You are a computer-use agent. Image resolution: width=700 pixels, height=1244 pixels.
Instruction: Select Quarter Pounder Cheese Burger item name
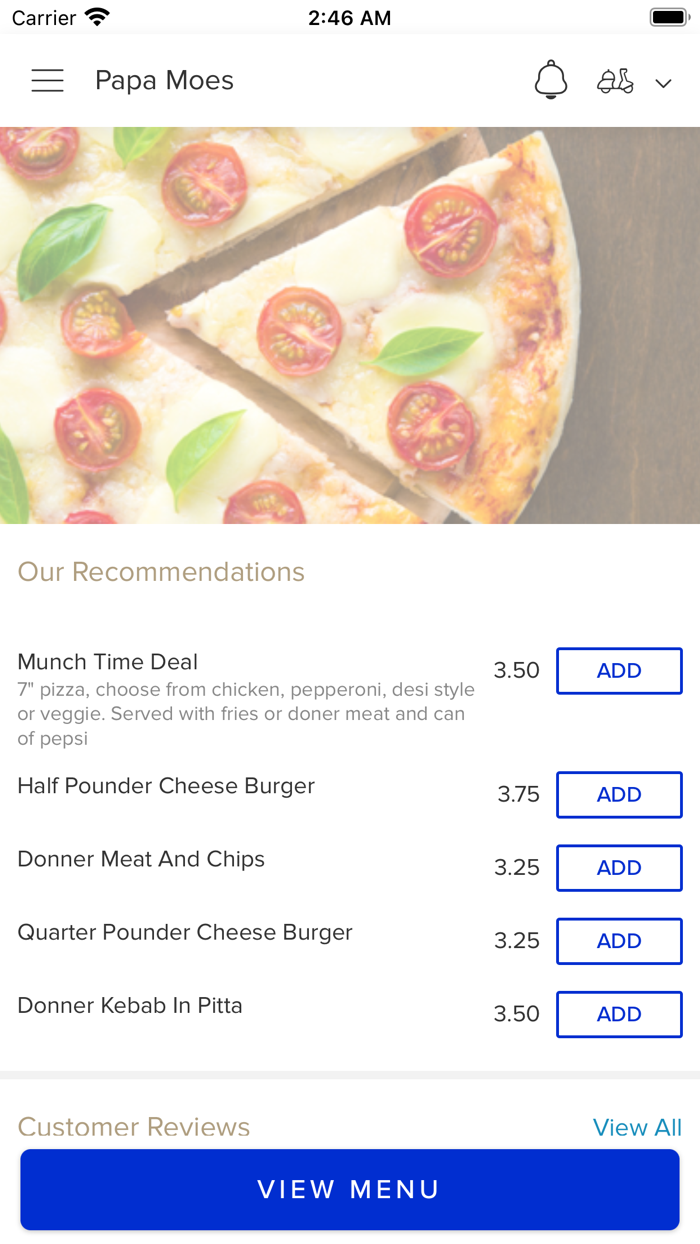point(185,932)
